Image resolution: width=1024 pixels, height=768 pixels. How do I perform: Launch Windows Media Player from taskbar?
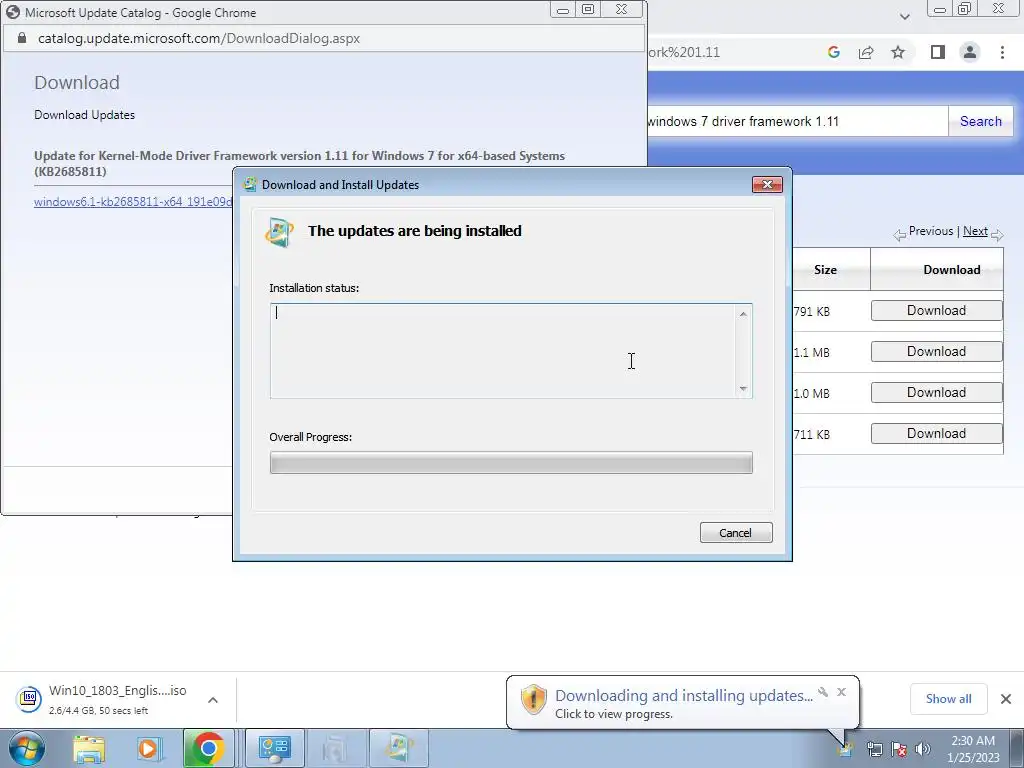click(148, 748)
